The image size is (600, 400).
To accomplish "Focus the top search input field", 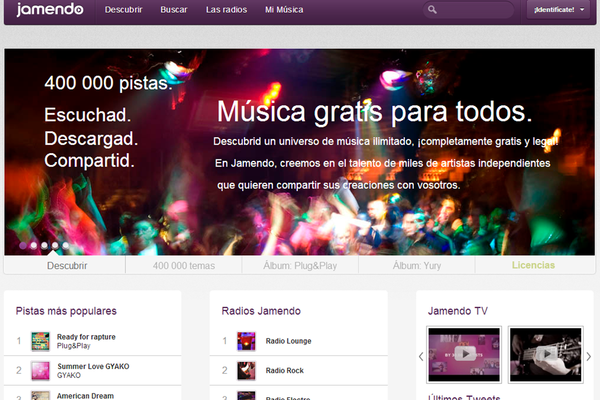I will (468, 10).
